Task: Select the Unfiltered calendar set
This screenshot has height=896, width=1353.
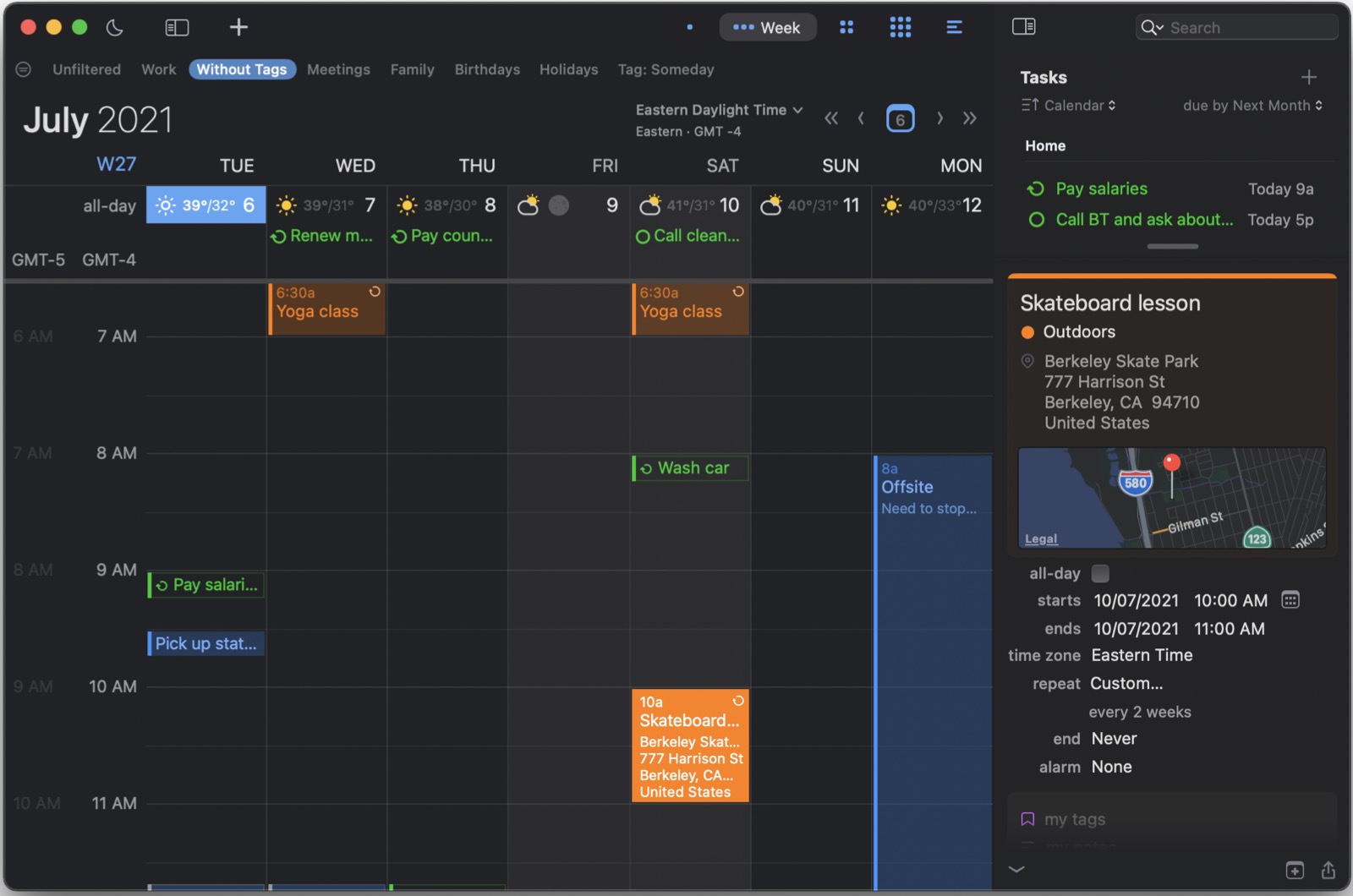Action: coord(86,69)
